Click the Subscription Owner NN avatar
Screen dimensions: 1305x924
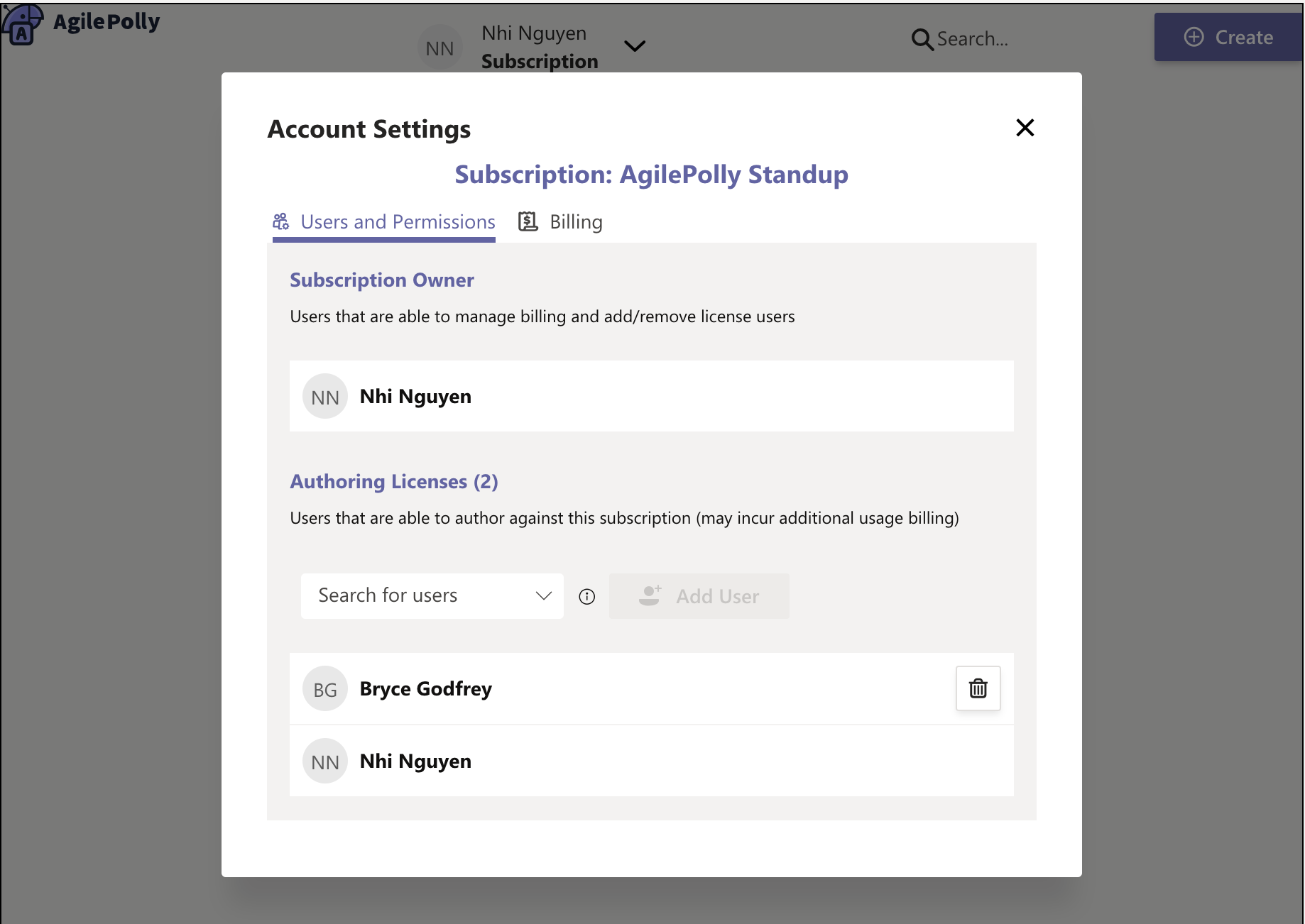tap(325, 397)
